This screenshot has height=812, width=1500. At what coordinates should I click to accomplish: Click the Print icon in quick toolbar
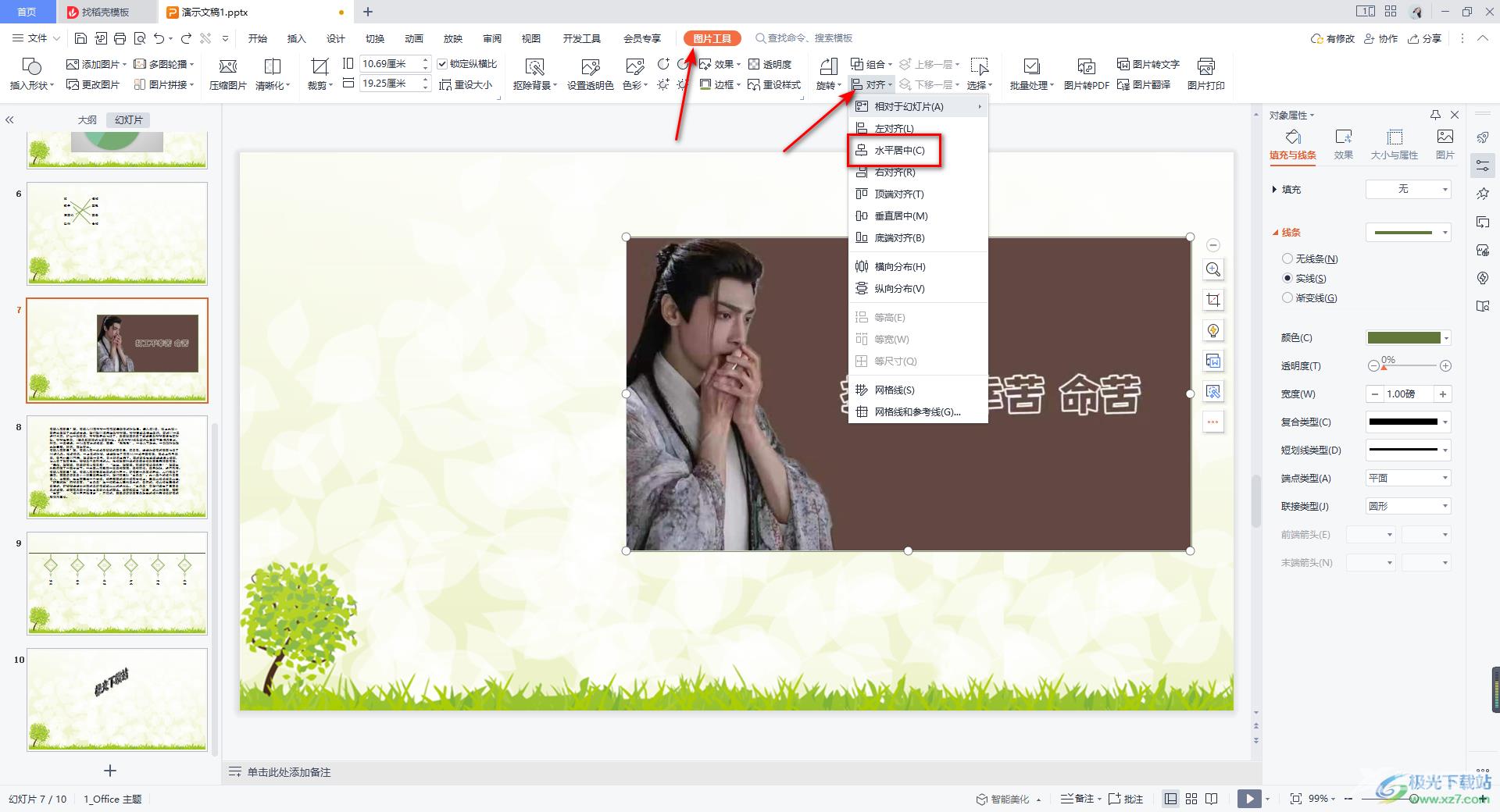120,38
